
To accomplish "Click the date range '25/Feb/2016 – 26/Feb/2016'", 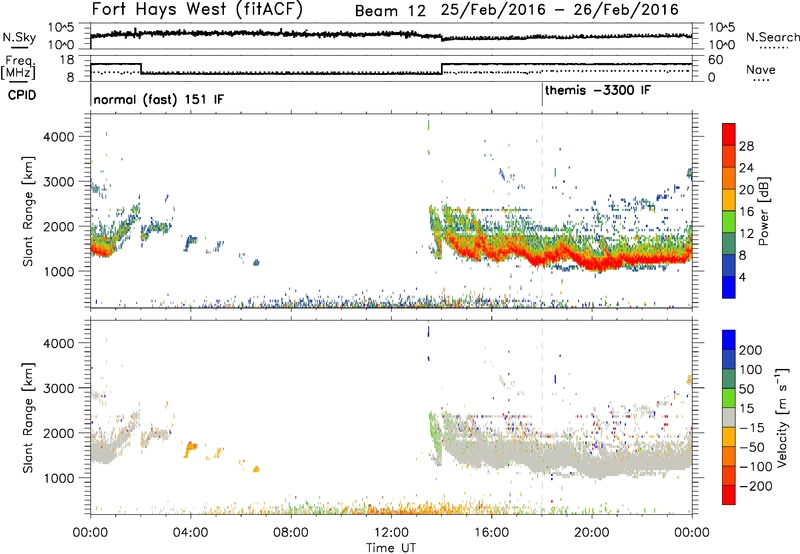I will click(x=560, y=10).
